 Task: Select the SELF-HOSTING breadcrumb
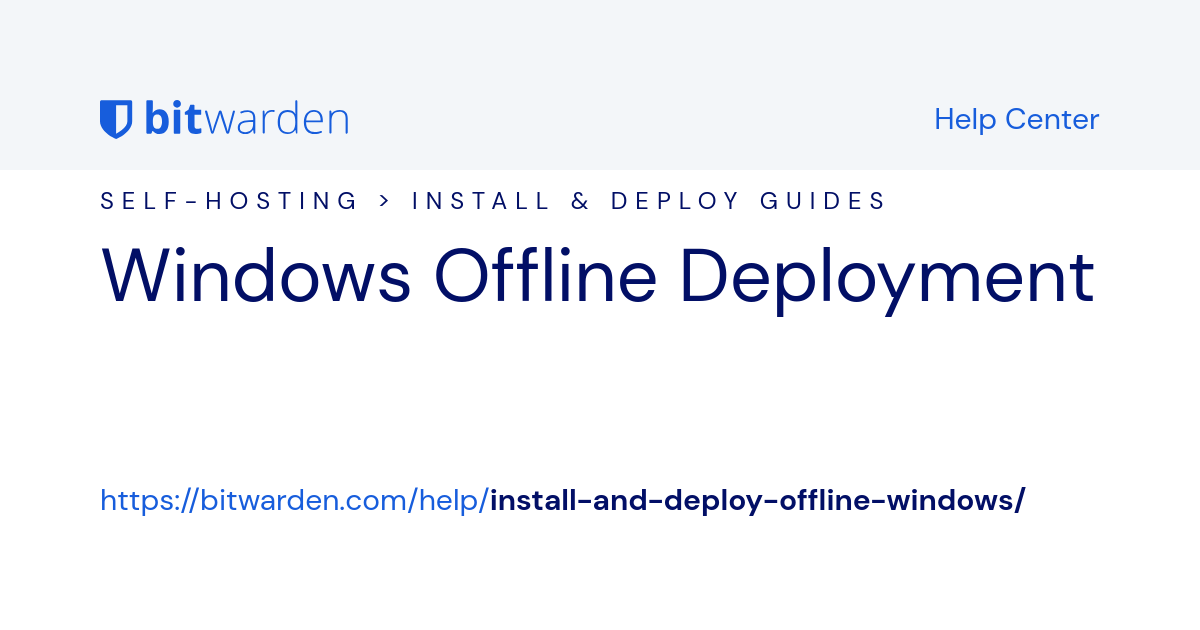pyautogui.click(x=229, y=200)
